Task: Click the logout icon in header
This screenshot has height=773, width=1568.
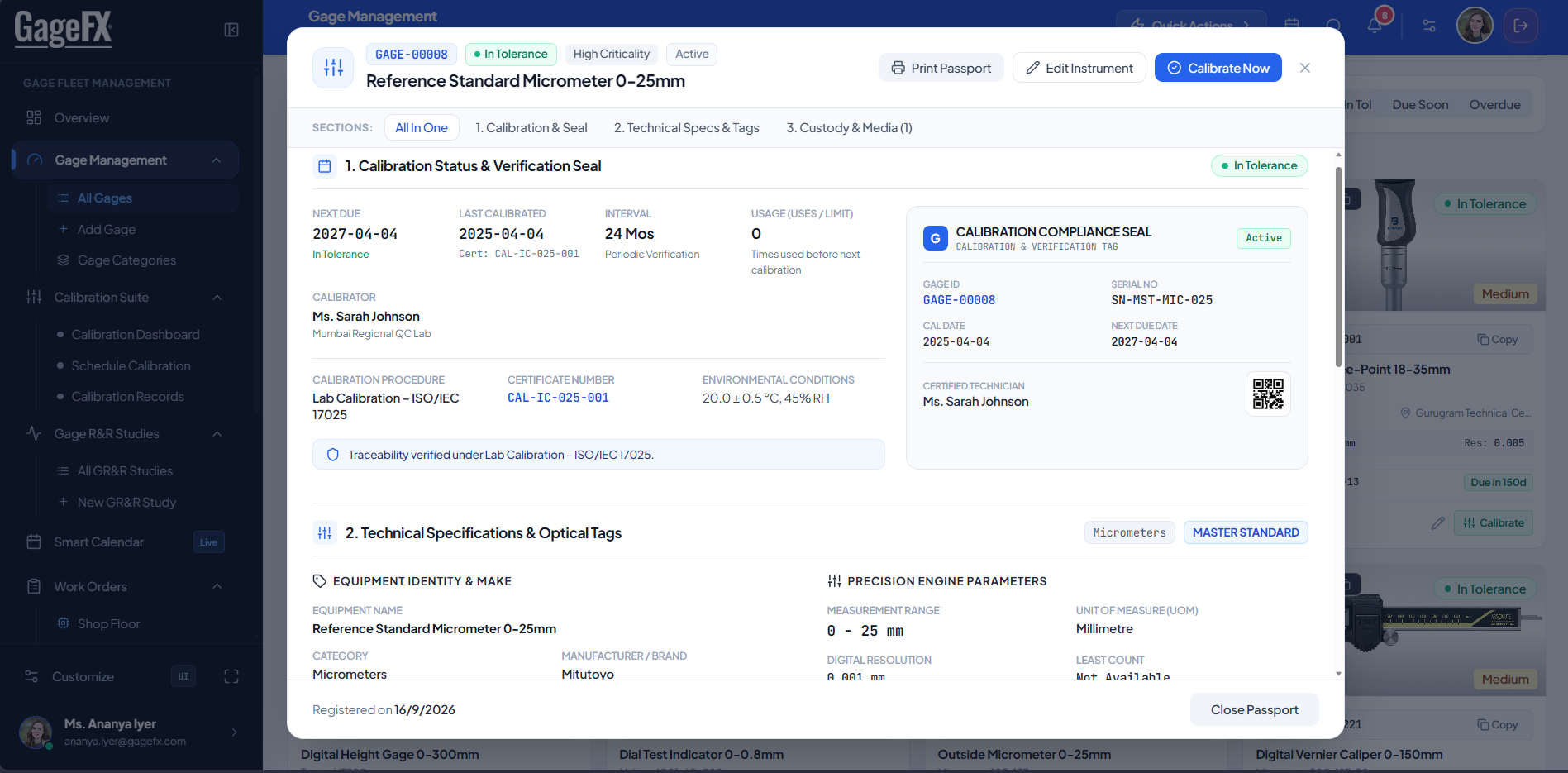Action: (x=1521, y=26)
